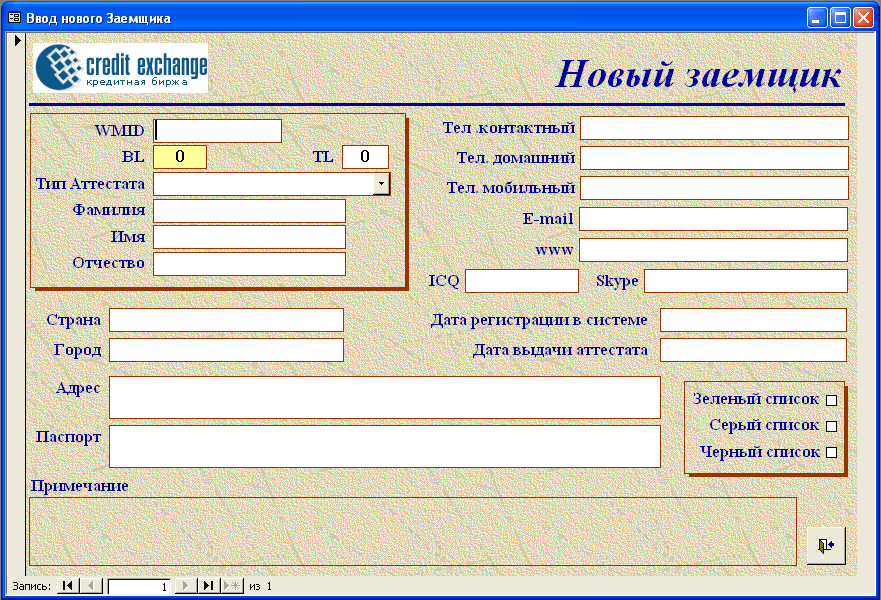Click the Фамилия text field
The image size is (881, 600).
click(249, 211)
